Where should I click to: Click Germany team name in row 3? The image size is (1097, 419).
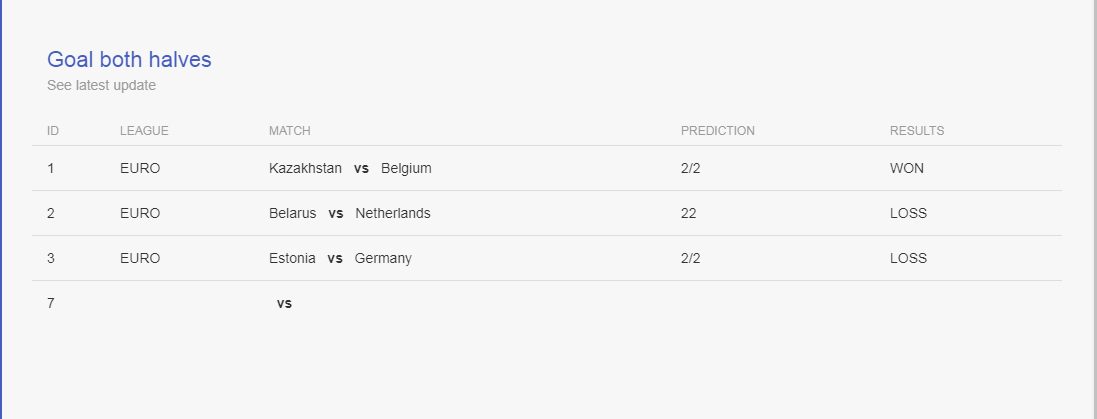pyautogui.click(x=383, y=258)
